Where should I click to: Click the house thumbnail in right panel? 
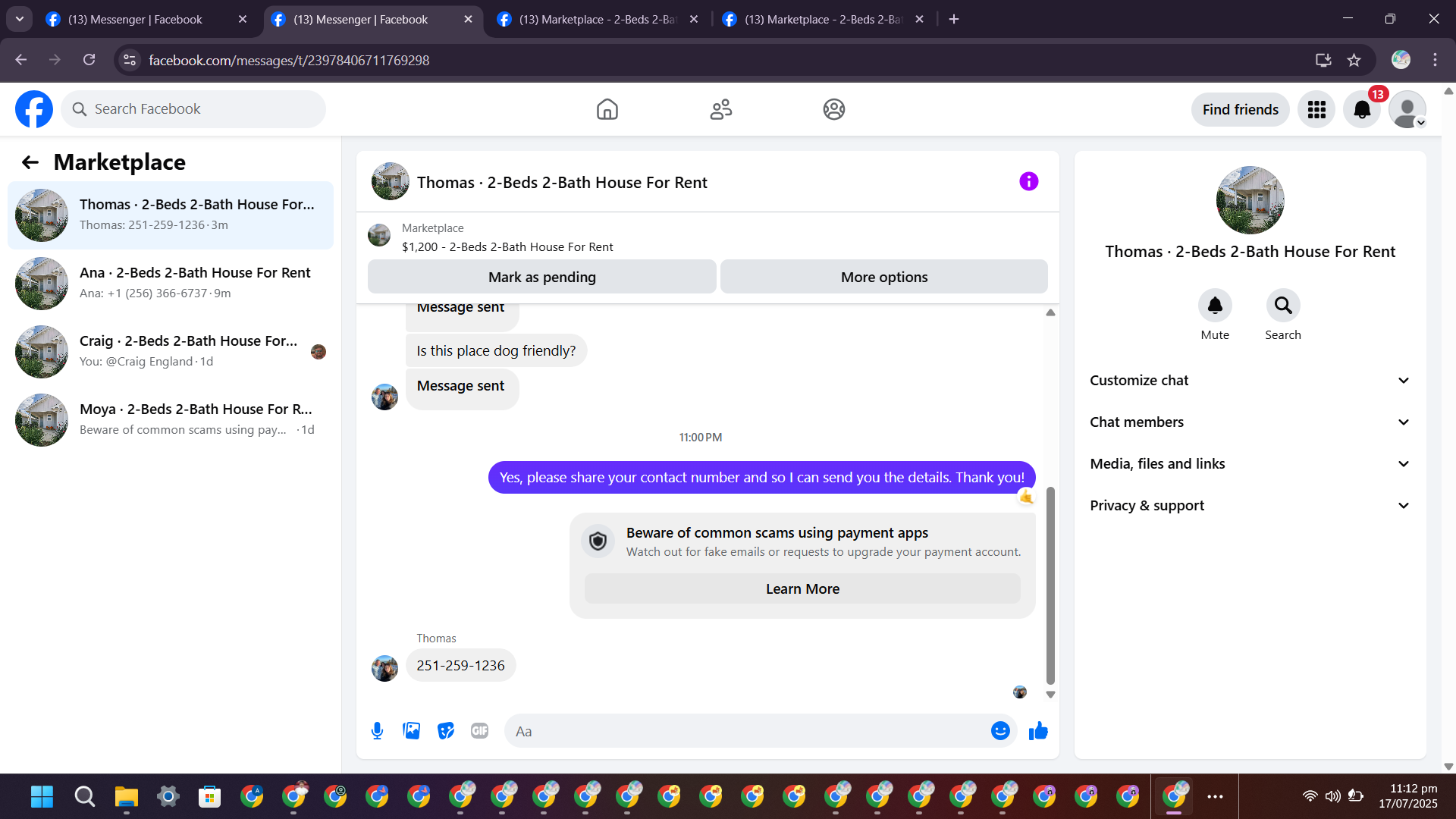coord(1250,200)
